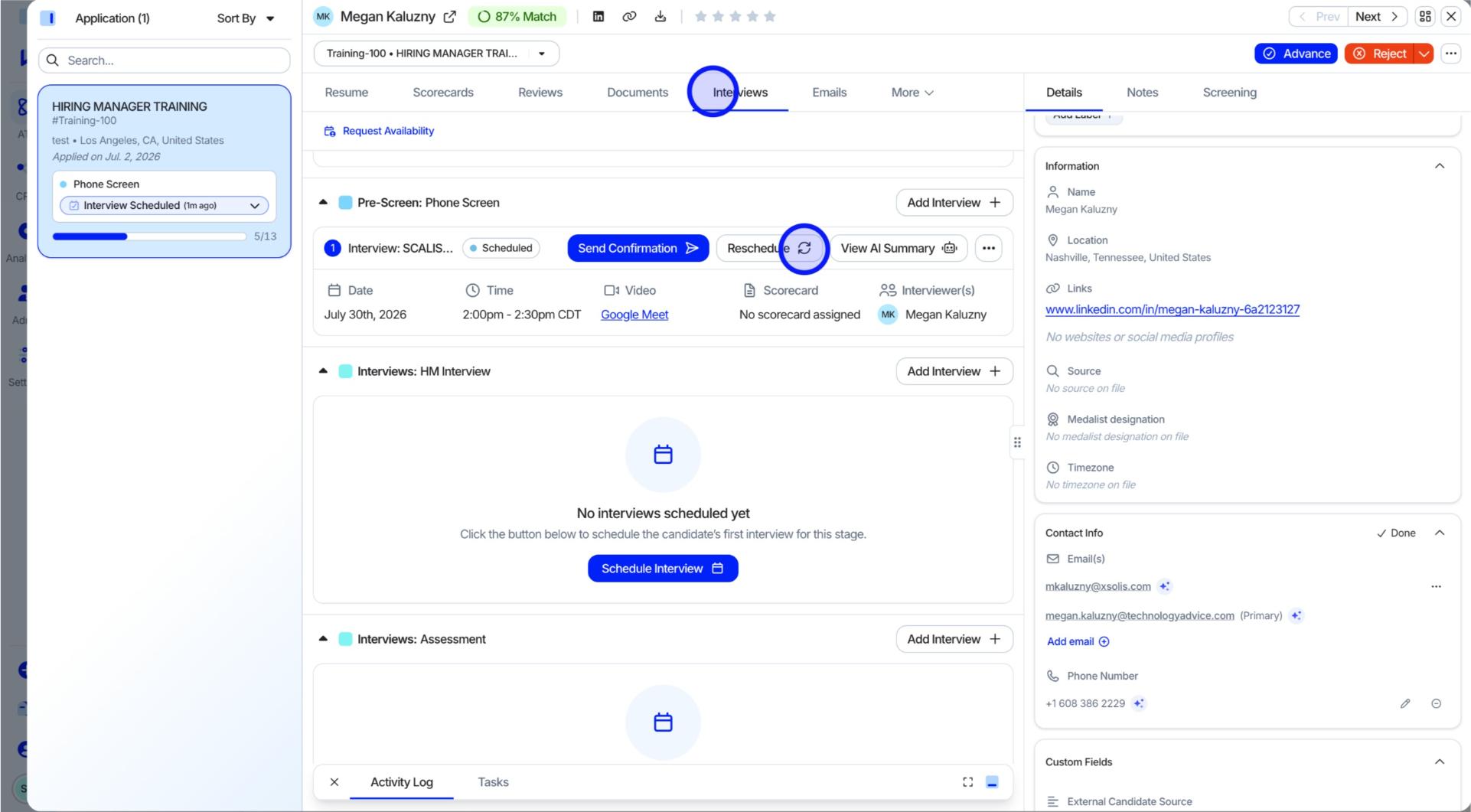
Task: Switch to the Scorecards tab
Action: (x=443, y=93)
